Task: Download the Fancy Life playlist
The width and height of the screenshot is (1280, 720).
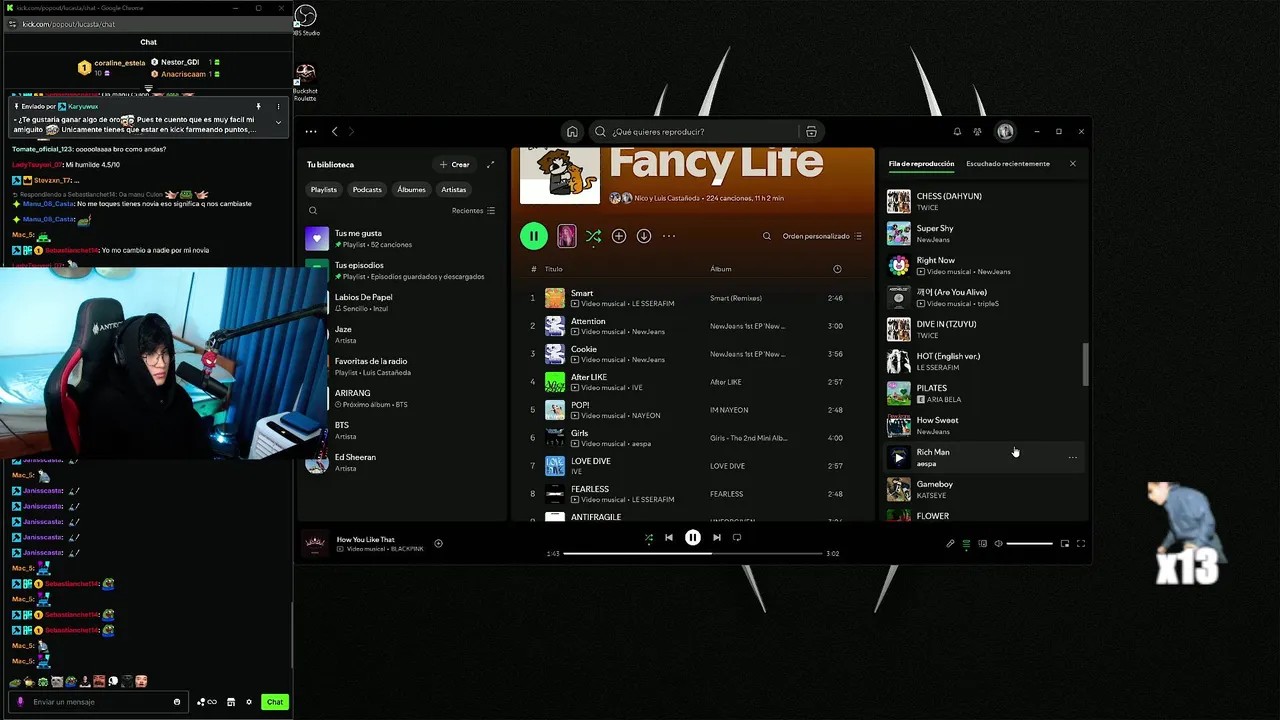Action: coord(644,236)
